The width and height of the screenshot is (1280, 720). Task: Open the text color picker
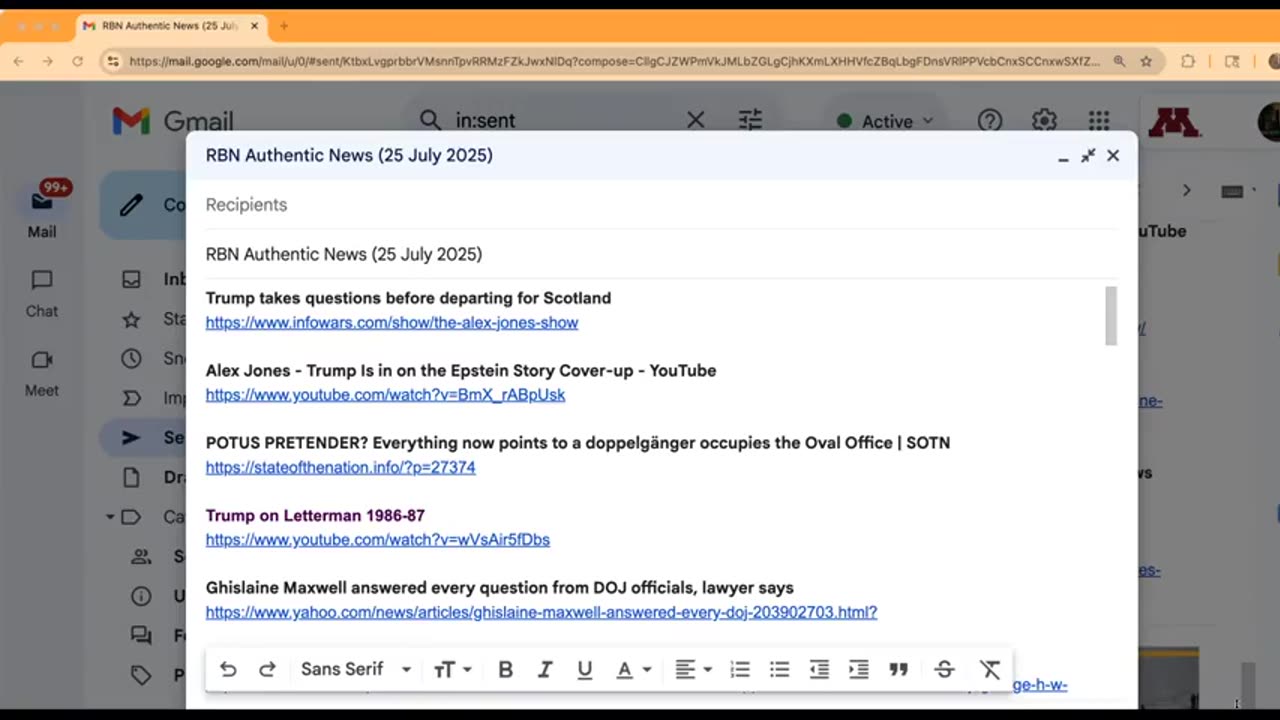click(x=632, y=669)
